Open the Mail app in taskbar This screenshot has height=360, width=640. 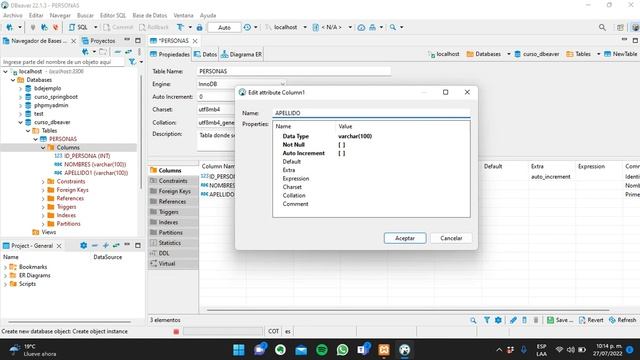[x=301, y=350]
